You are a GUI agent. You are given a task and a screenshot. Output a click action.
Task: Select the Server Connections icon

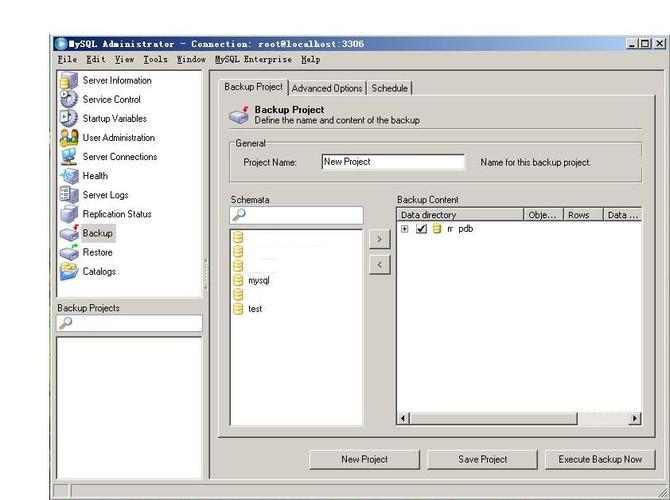click(x=68, y=157)
